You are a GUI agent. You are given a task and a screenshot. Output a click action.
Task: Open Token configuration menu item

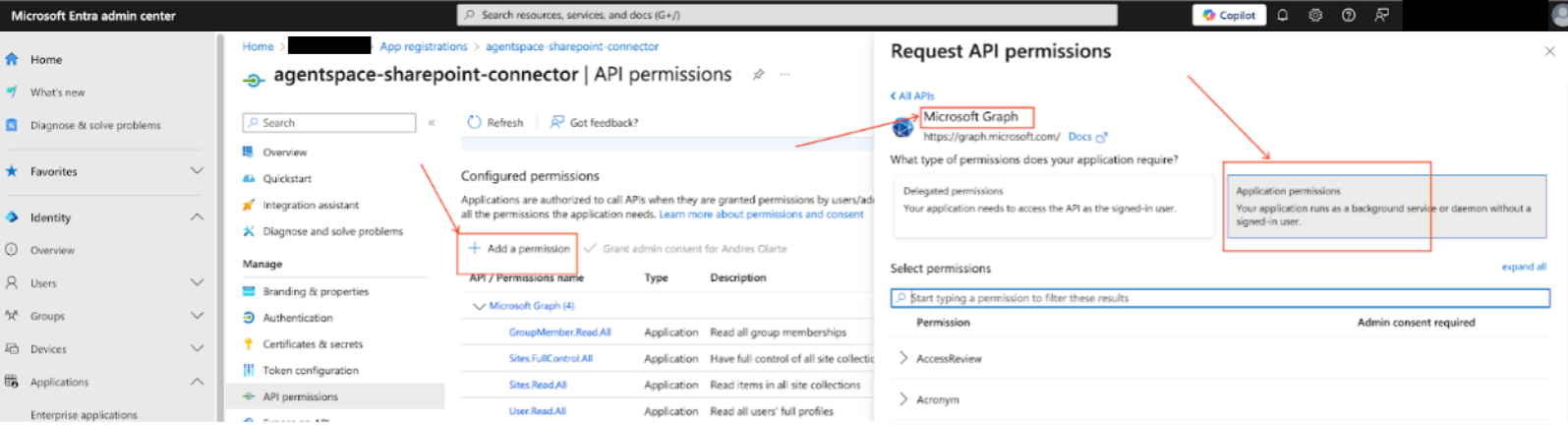tap(310, 371)
